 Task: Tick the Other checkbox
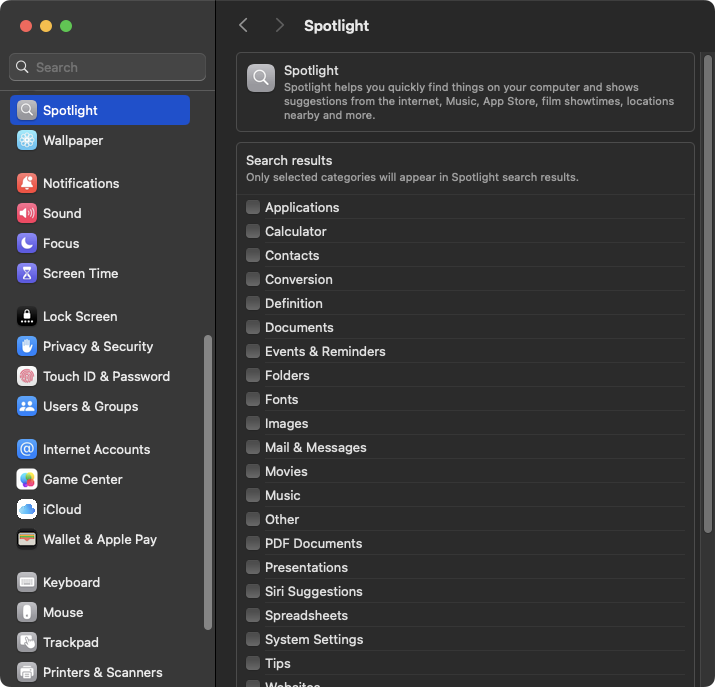coord(253,519)
